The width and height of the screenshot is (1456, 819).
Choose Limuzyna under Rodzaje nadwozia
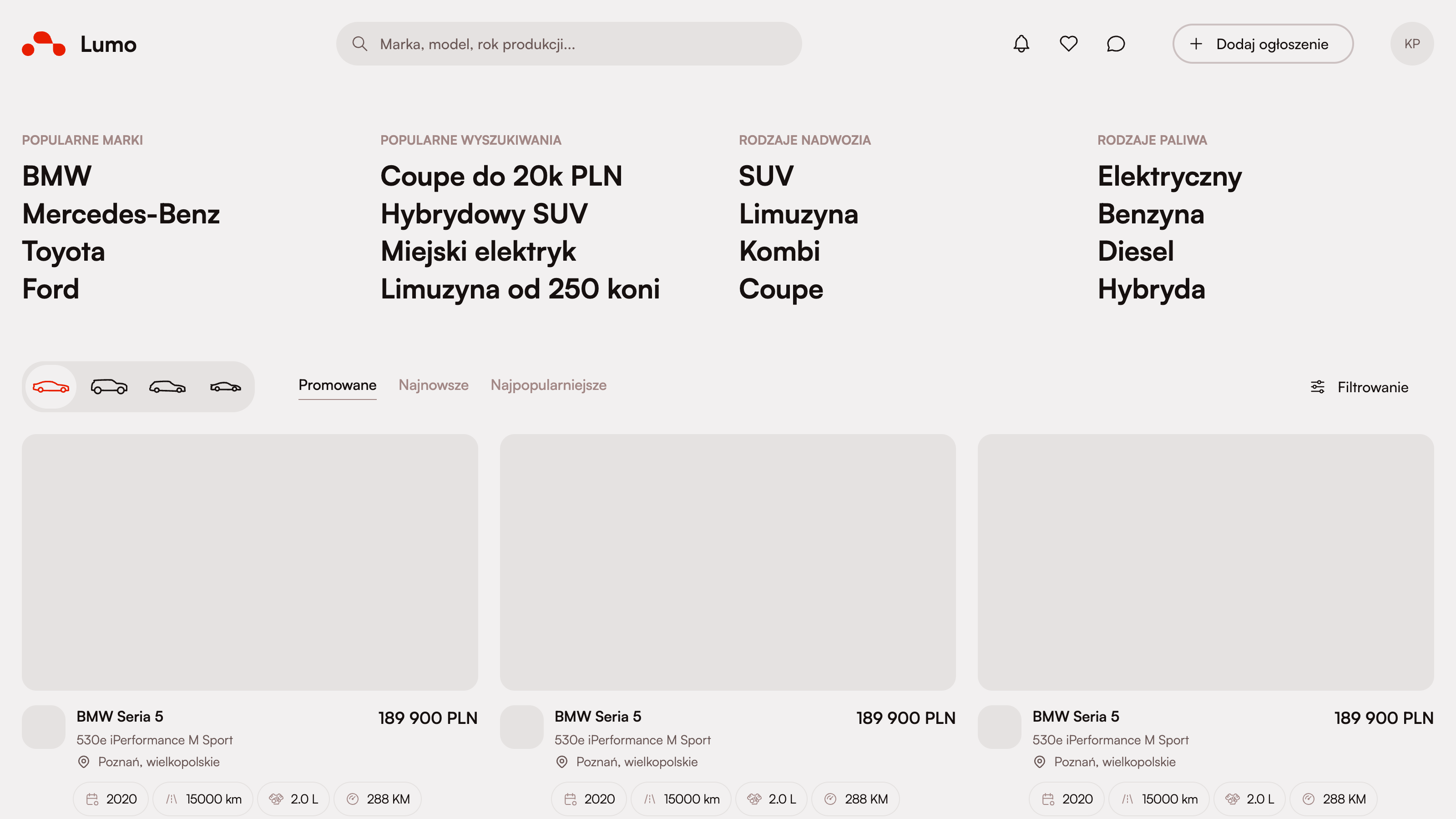pyautogui.click(x=798, y=214)
